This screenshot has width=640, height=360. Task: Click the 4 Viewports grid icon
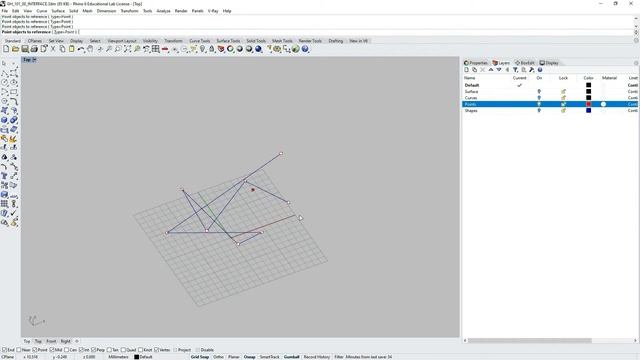click(156, 49)
